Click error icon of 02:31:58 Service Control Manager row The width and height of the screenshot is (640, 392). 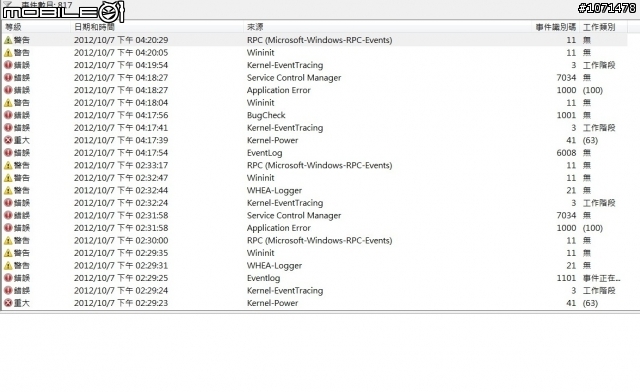[x=8, y=215]
